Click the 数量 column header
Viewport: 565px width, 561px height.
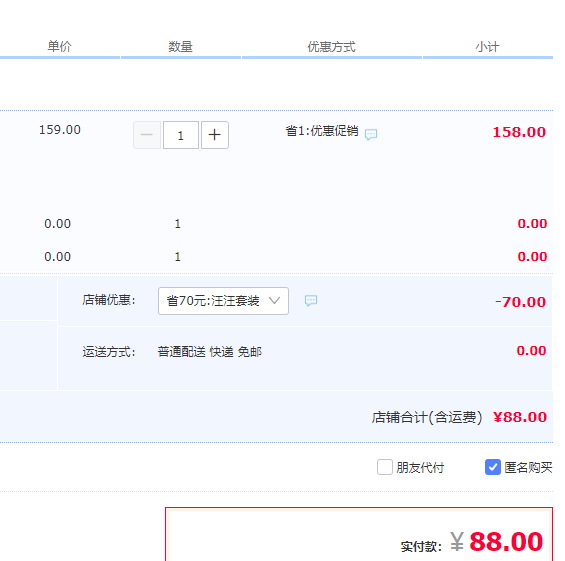(x=181, y=46)
